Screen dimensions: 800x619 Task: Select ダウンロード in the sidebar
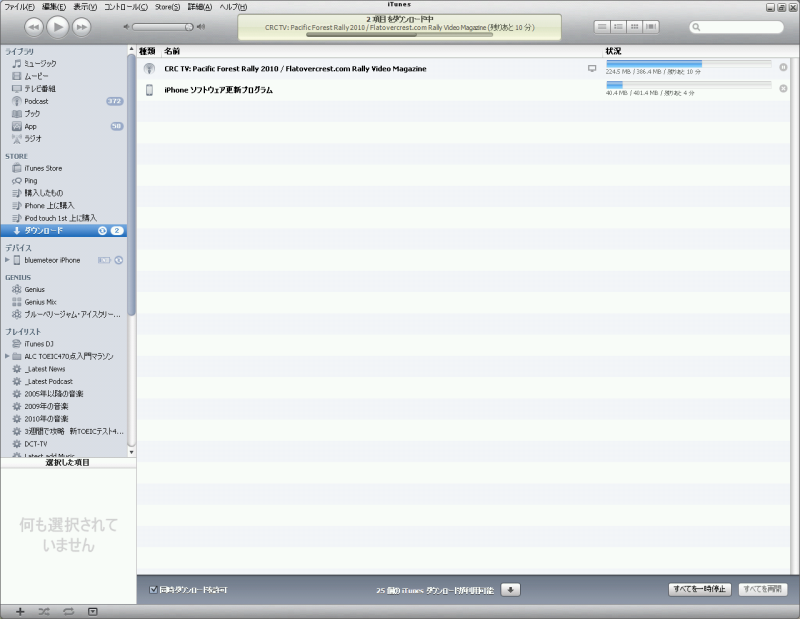click(x=64, y=231)
